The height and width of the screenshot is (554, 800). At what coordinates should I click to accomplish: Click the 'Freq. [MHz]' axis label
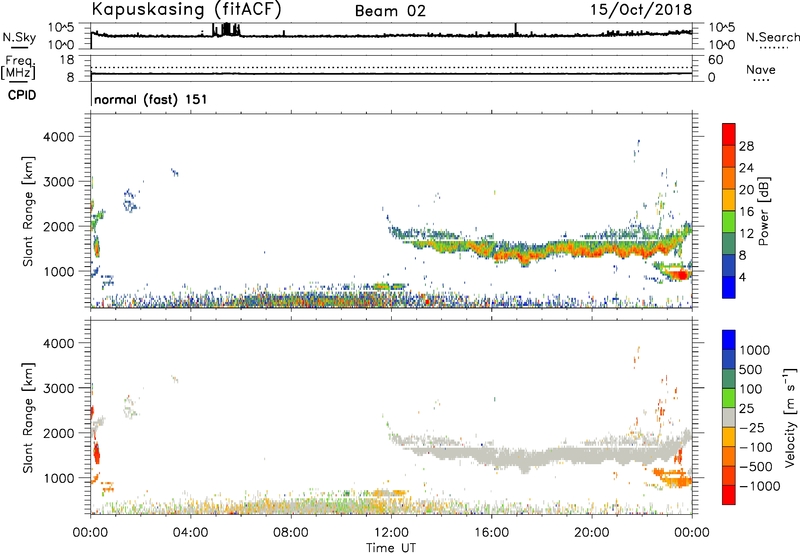(x=19, y=67)
